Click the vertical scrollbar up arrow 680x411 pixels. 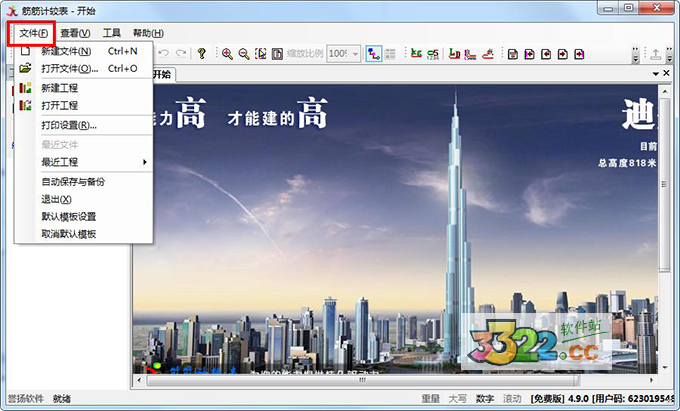point(664,91)
